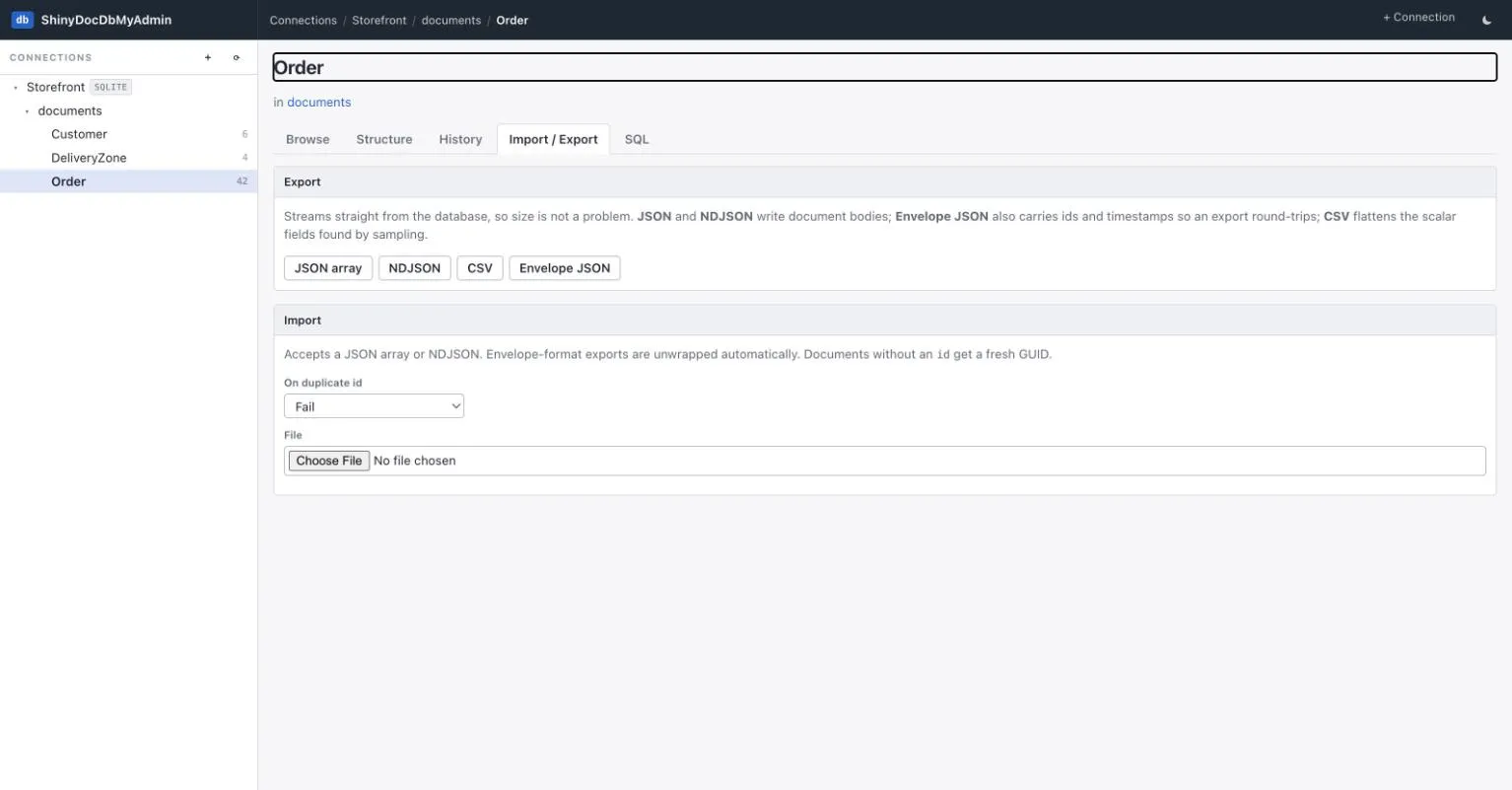
Task: Go to Connections breadcrumb
Action: pos(304,20)
